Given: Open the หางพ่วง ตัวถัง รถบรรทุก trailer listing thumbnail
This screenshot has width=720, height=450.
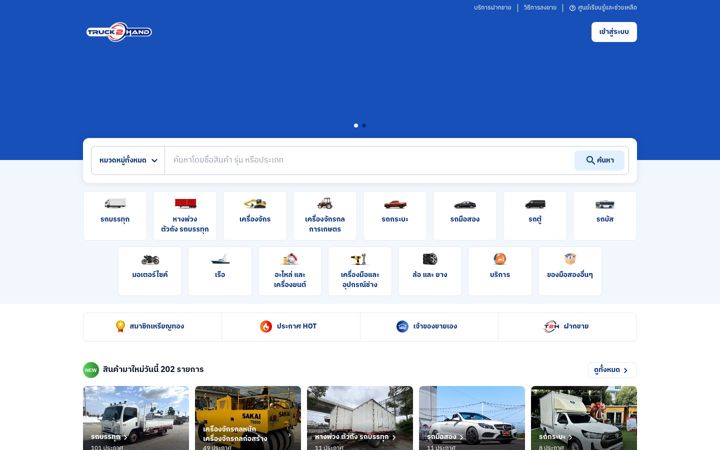Looking at the screenshot, I should tap(360, 418).
